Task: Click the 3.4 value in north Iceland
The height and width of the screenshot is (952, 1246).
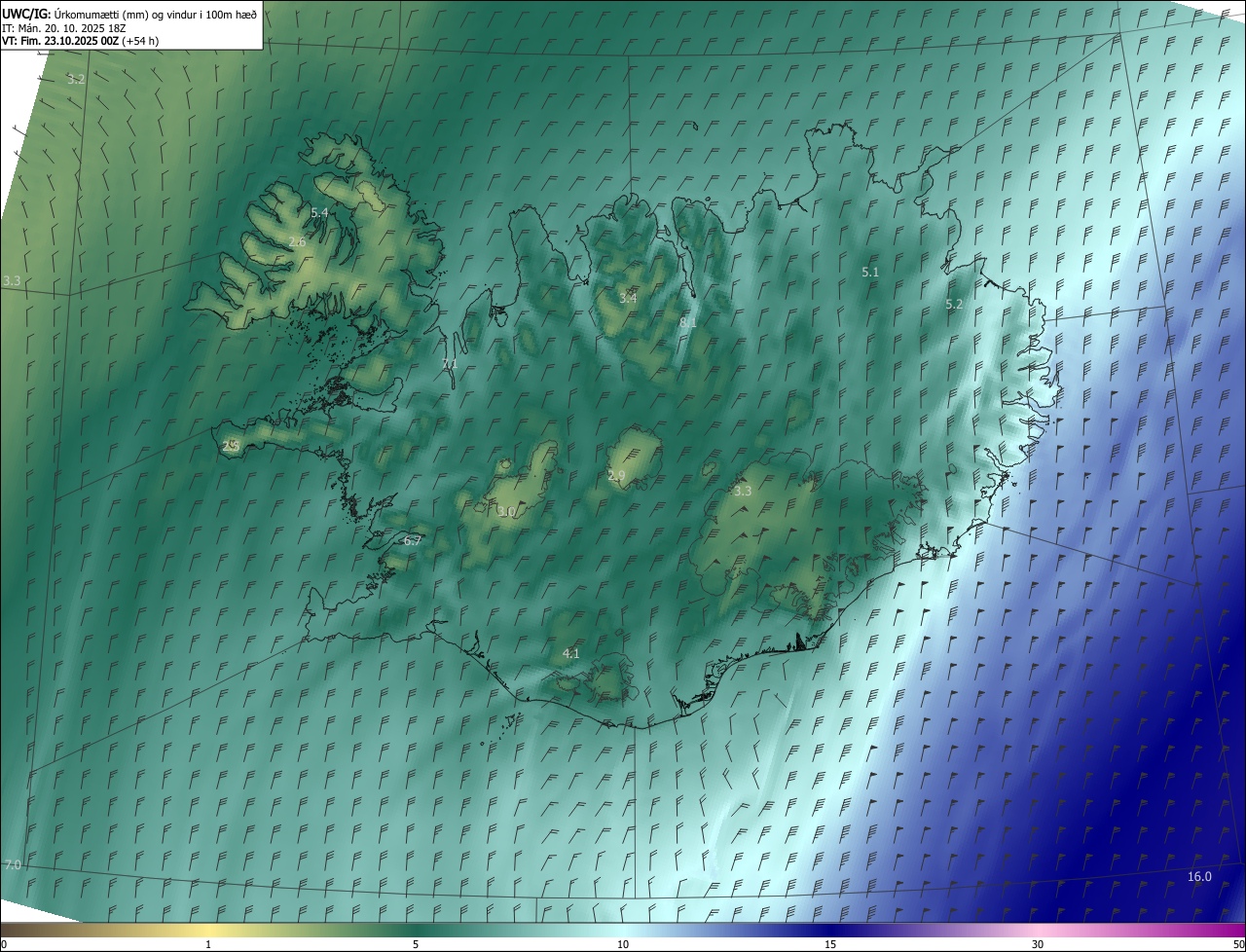Action: click(628, 298)
